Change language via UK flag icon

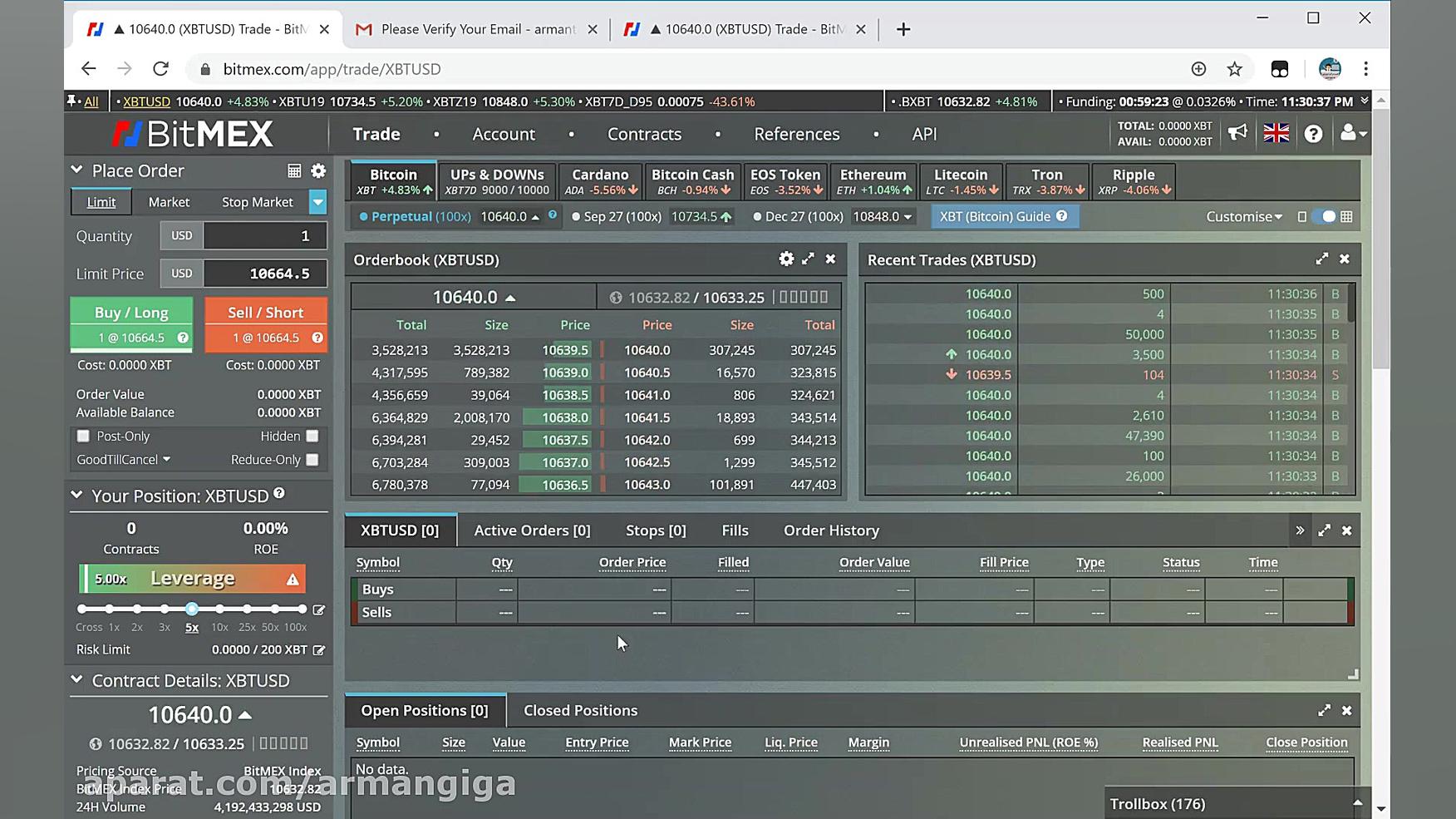[1276, 133]
